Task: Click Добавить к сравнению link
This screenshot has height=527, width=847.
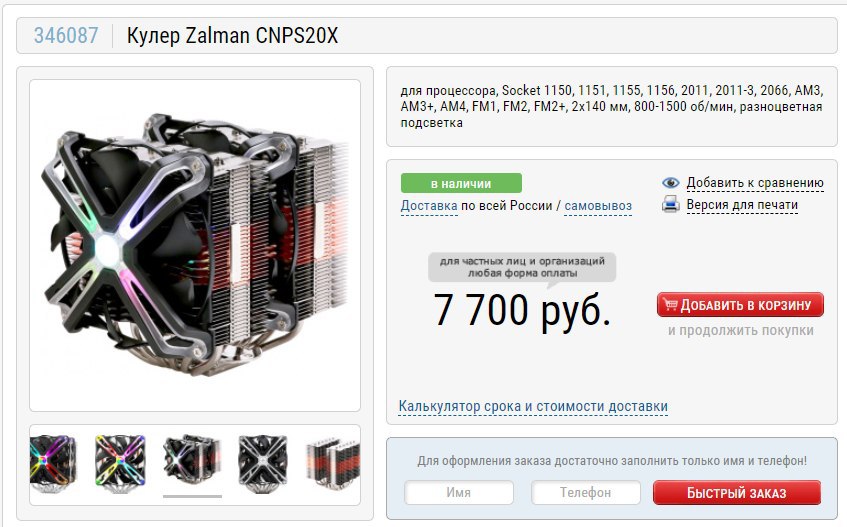Action: [755, 183]
